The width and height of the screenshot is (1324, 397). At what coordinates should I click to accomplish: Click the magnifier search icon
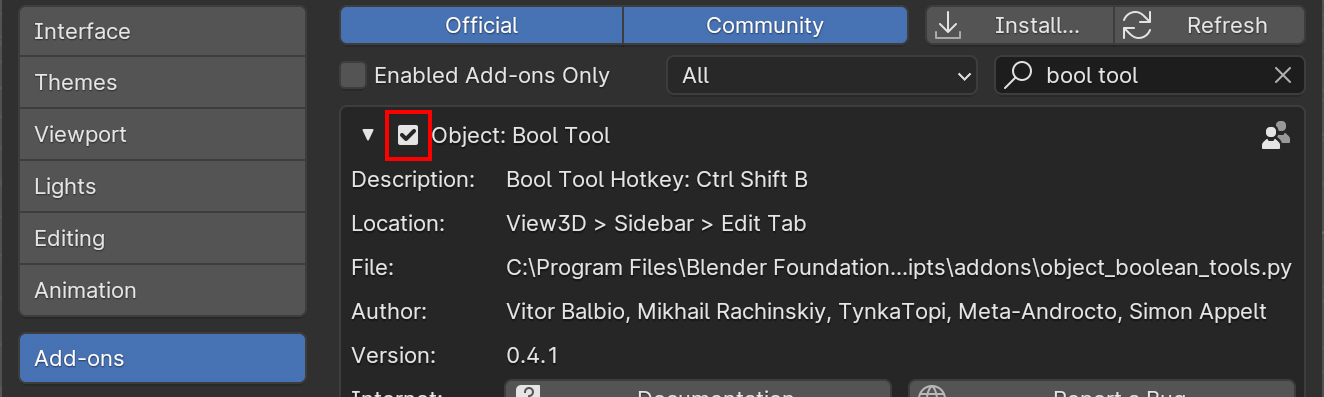coord(1018,75)
